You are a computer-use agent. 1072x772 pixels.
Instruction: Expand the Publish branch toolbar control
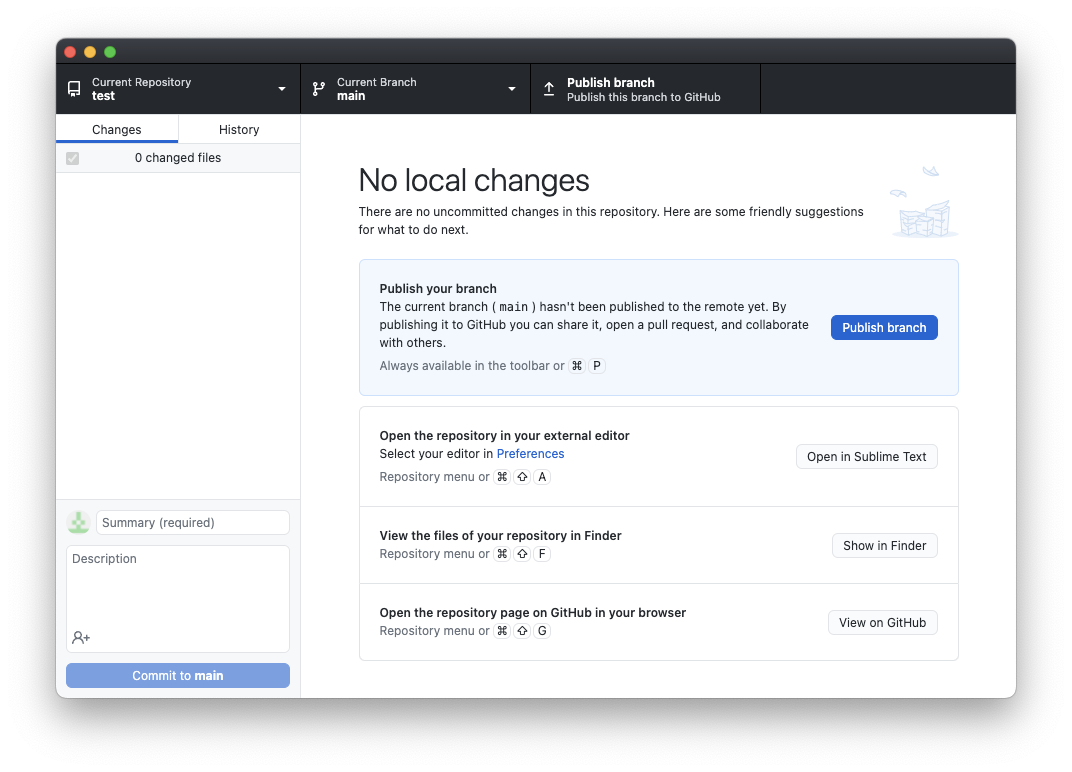coord(645,88)
